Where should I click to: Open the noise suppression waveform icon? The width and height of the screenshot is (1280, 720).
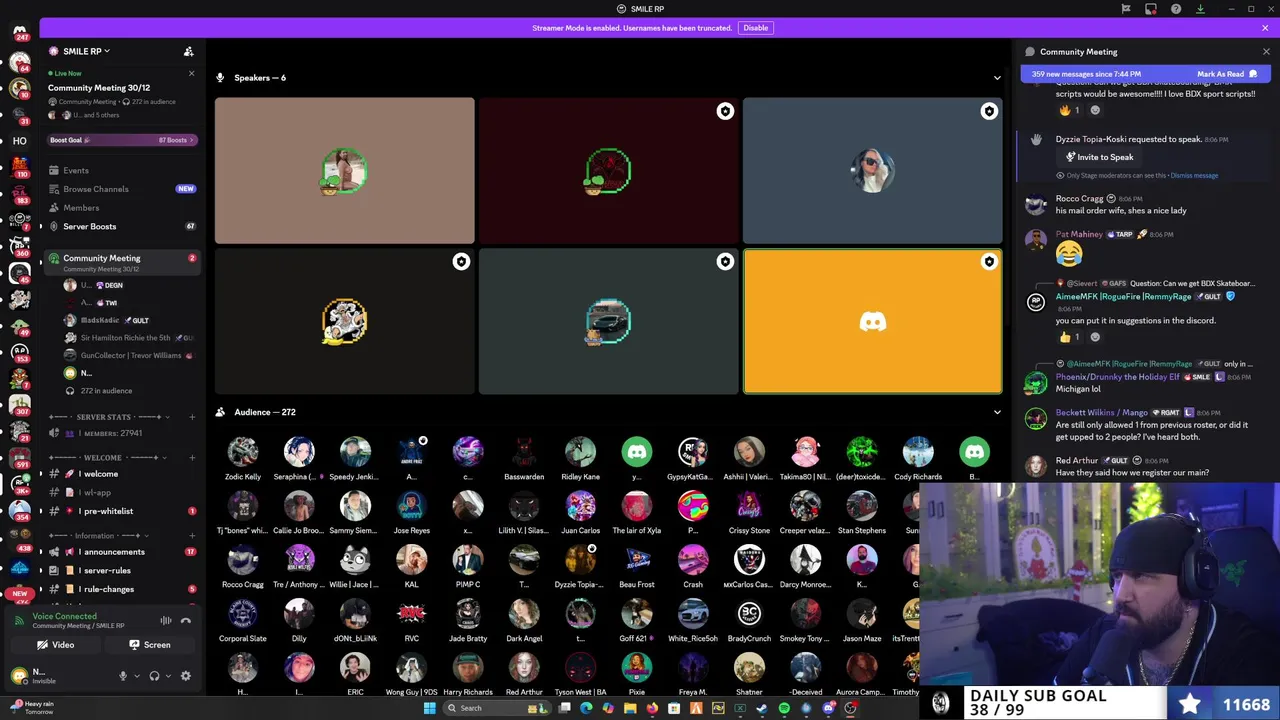pyautogui.click(x=166, y=621)
